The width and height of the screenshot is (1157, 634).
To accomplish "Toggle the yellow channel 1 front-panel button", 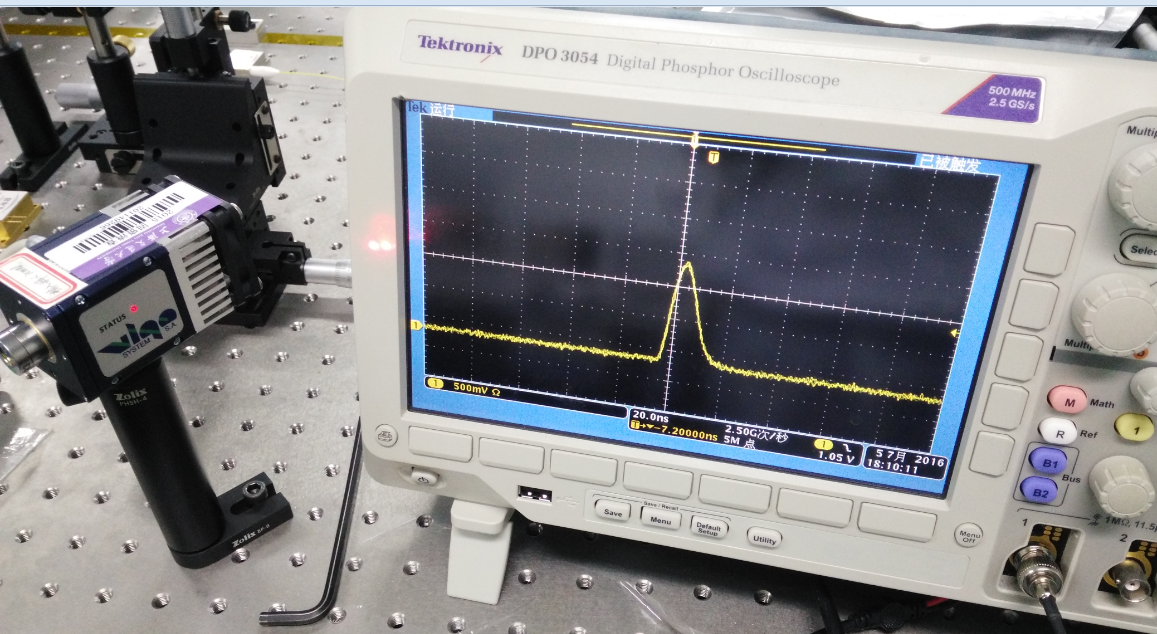I will tap(1135, 428).
